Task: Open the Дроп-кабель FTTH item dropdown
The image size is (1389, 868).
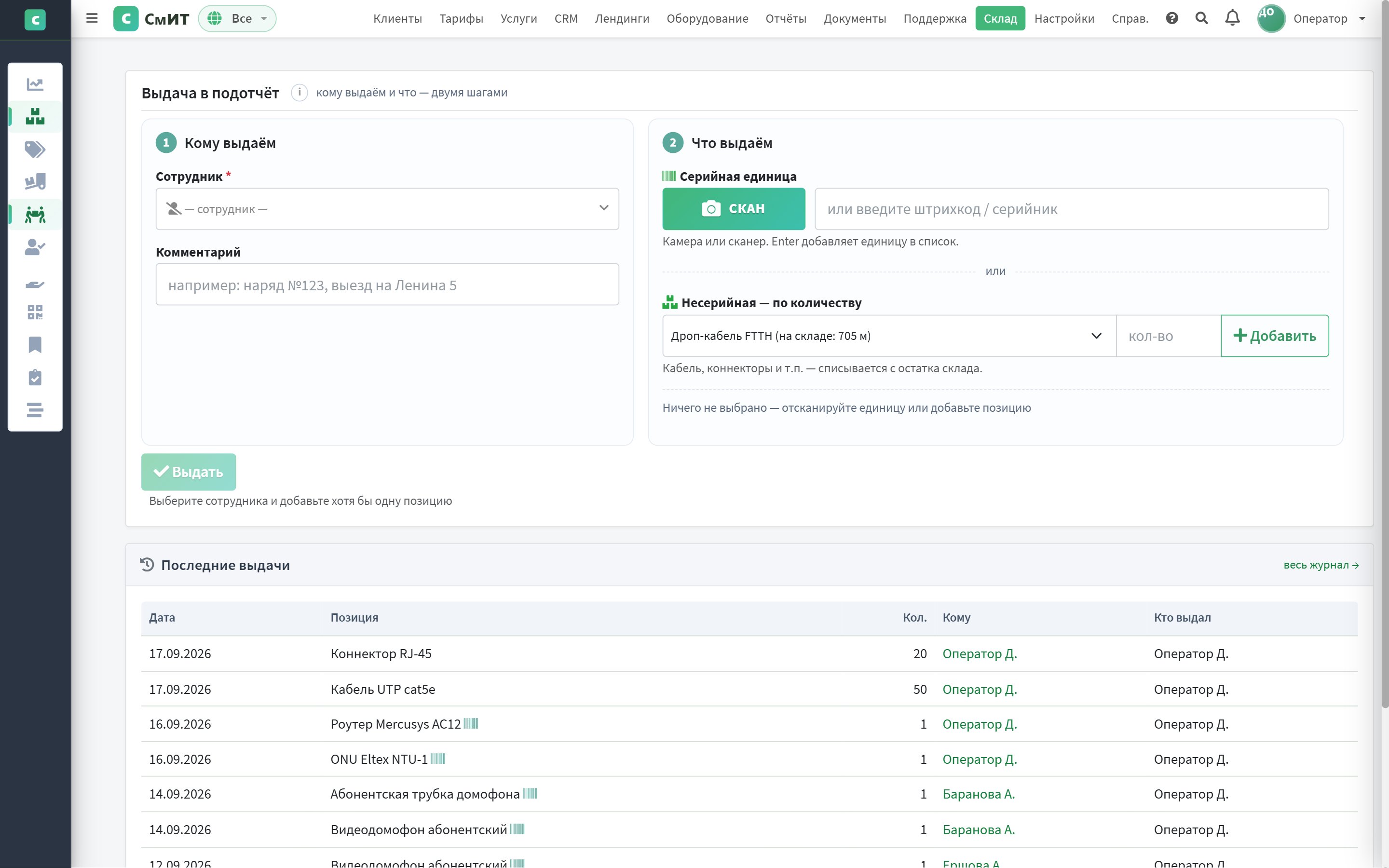Action: pyautogui.click(x=889, y=336)
